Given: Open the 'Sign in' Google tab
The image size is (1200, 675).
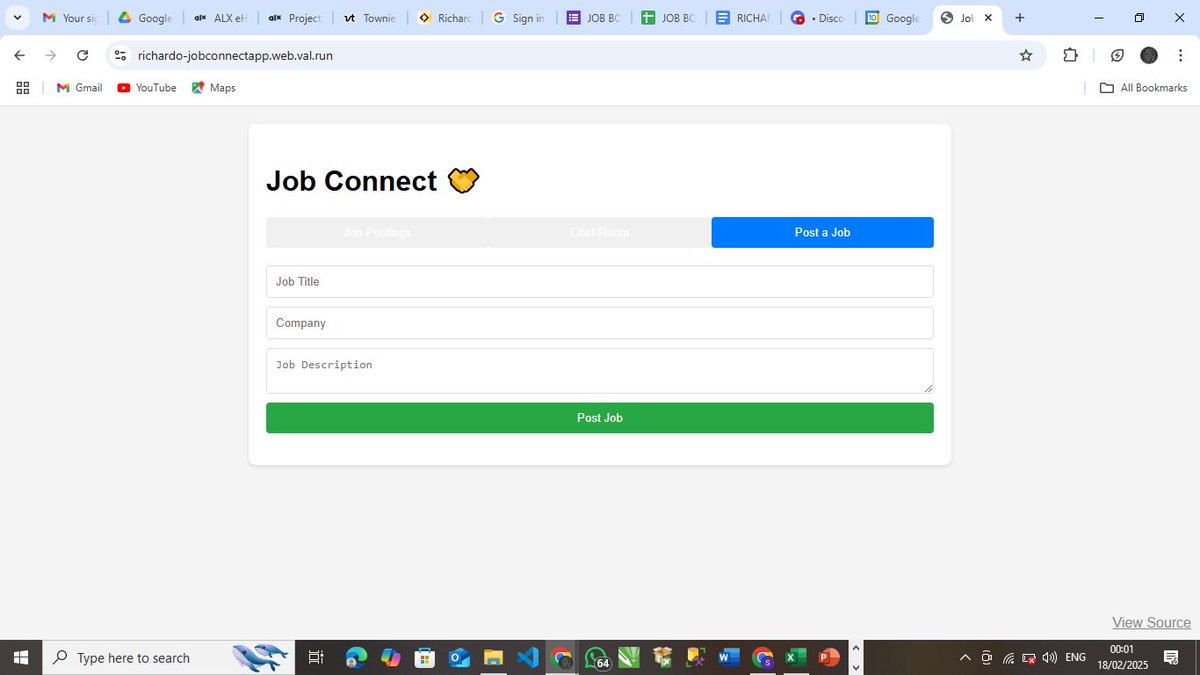Looking at the screenshot, I should (519, 18).
